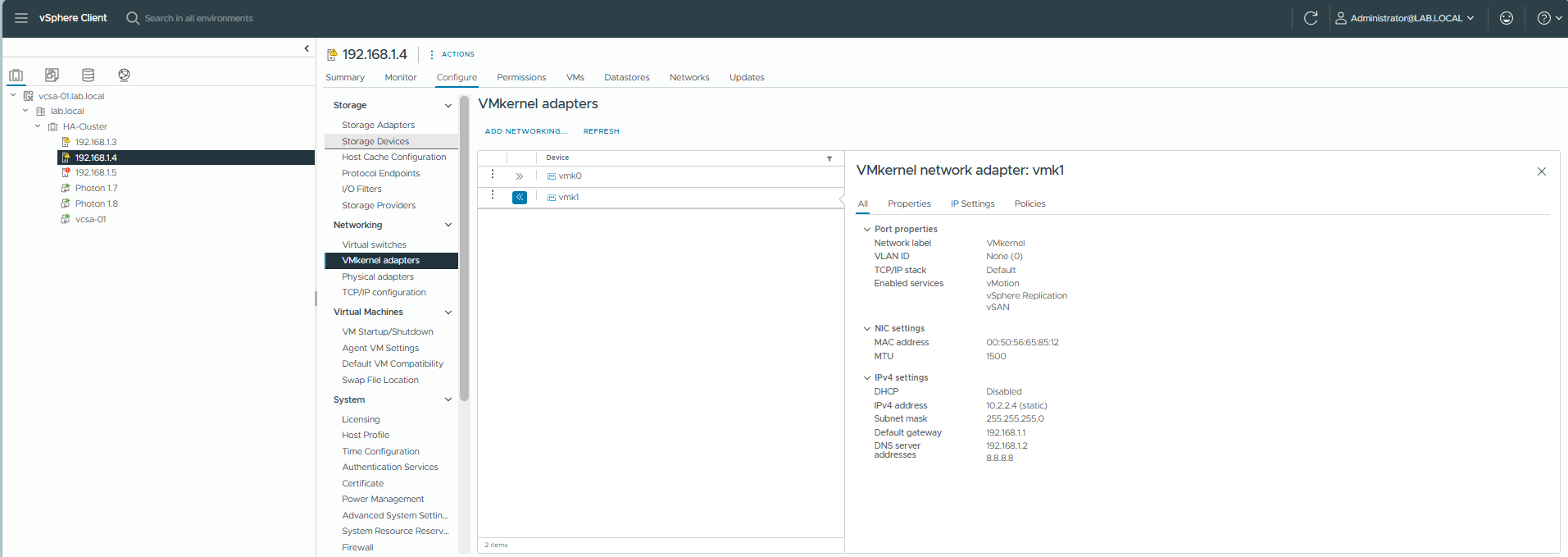The width and height of the screenshot is (1568, 557).
Task: Open the Datastores tab
Action: (627, 77)
